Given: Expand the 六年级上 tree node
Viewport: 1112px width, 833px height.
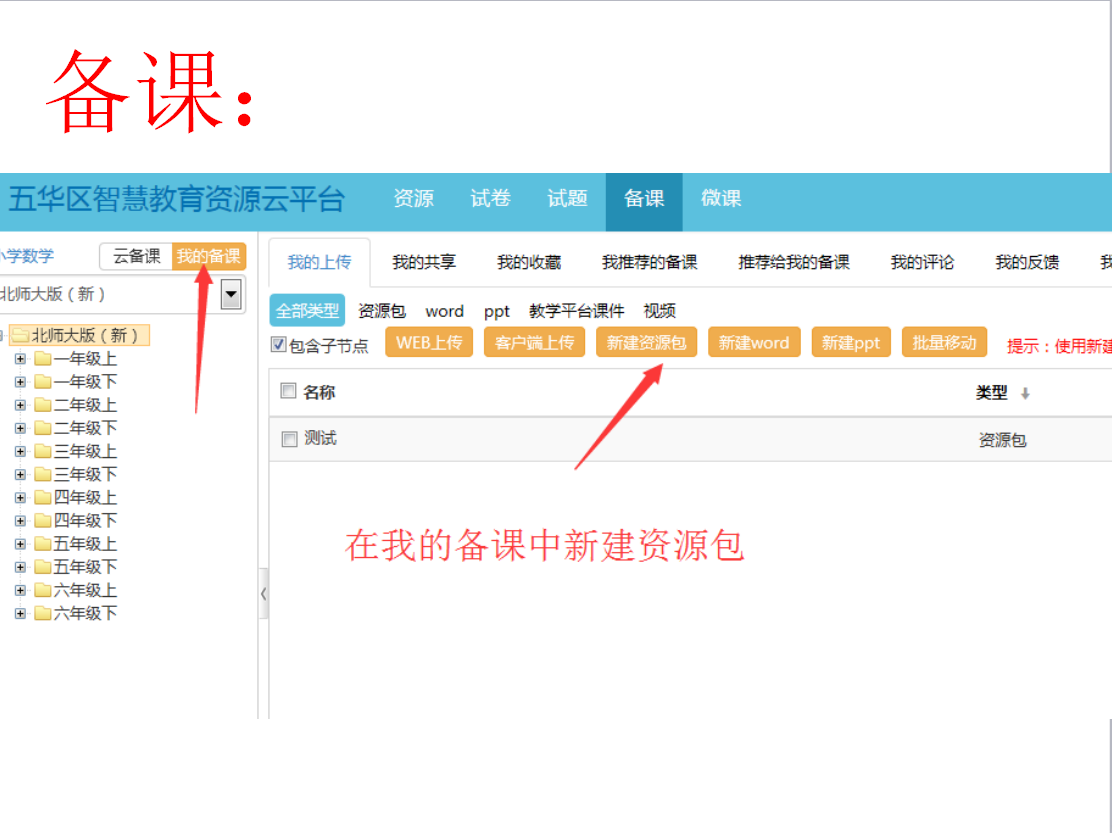Looking at the screenshot, I should tap(21, 591).
